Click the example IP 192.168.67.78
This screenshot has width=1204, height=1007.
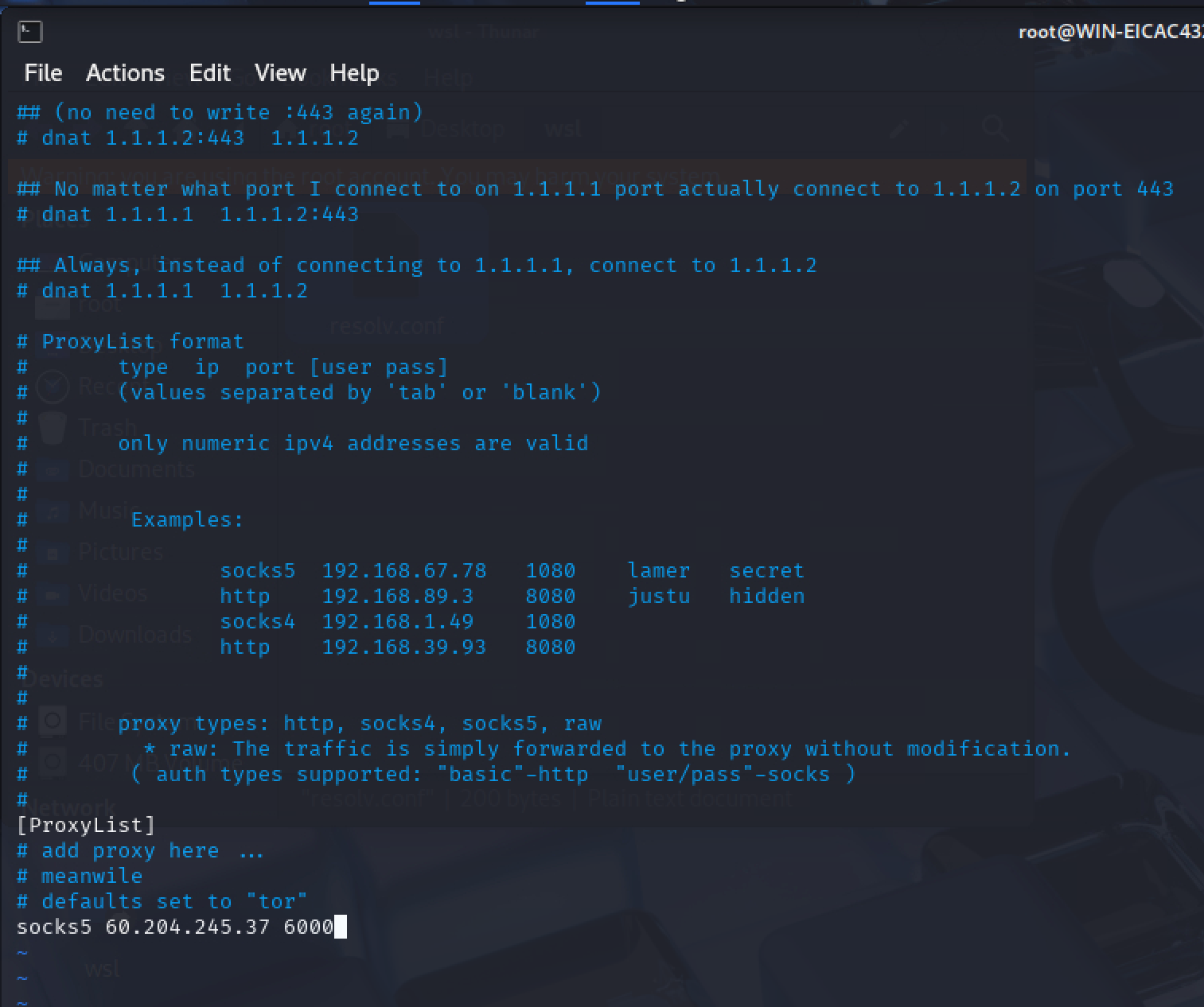(403, 570)
